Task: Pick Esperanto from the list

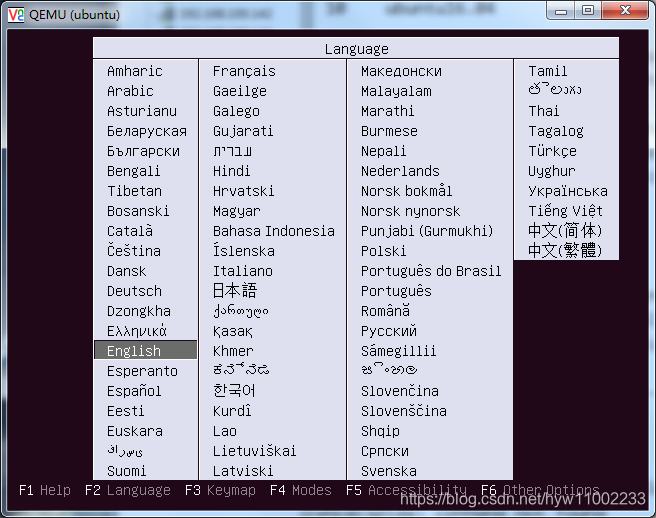Action: pos(142,371)
